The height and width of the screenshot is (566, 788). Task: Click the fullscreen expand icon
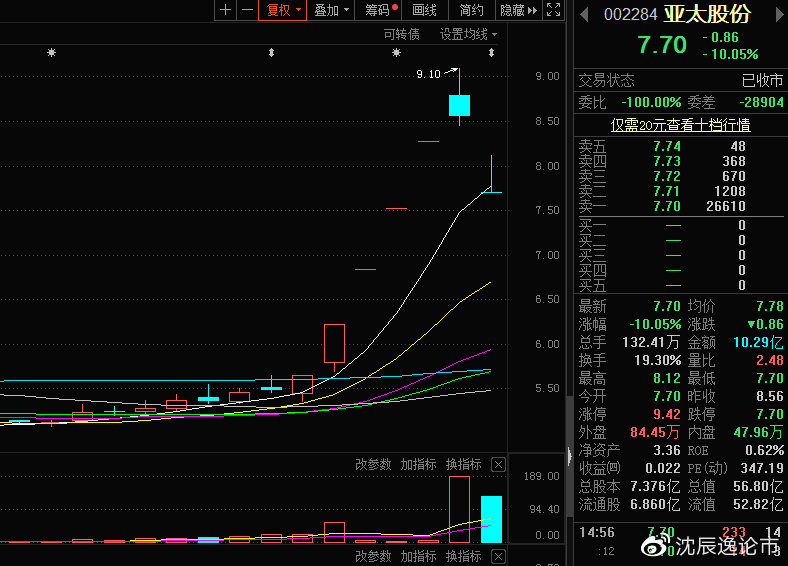555,10
